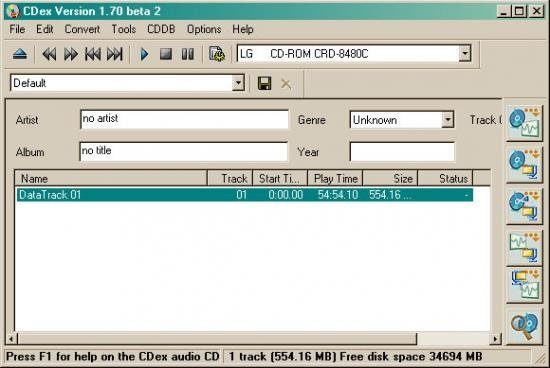Click the Press F1 help status text
The width and height of the screenshot is (550, 368).
tap(112, 357)
